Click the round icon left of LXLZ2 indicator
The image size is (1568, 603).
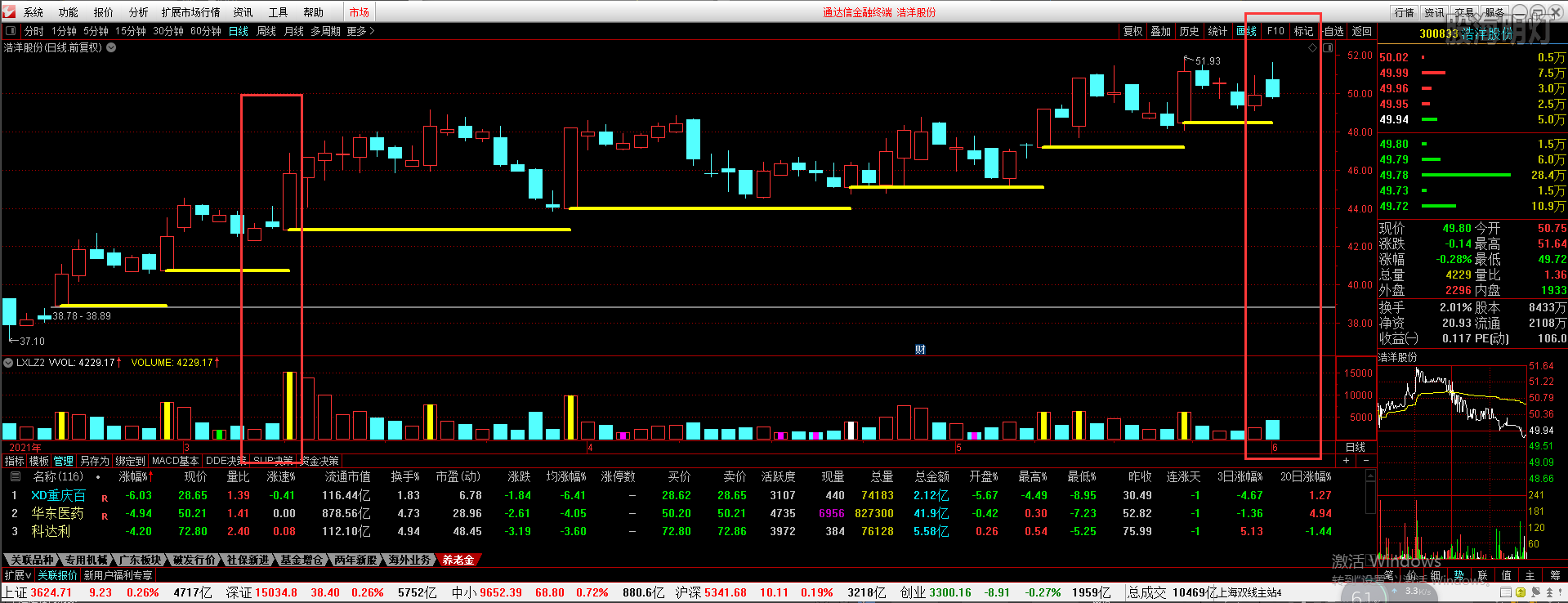point(9,362)
